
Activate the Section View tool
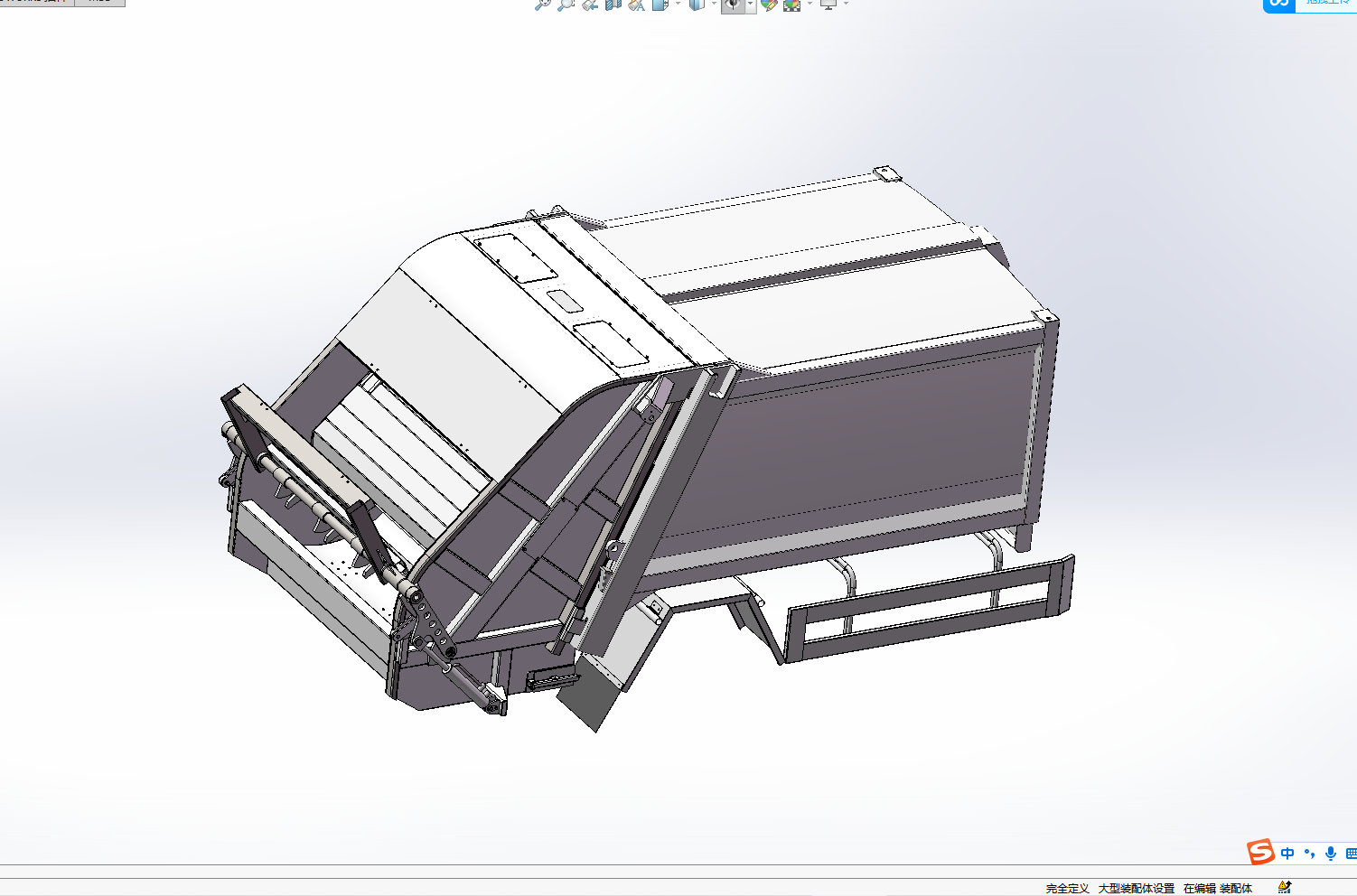[x=613, y=5]
